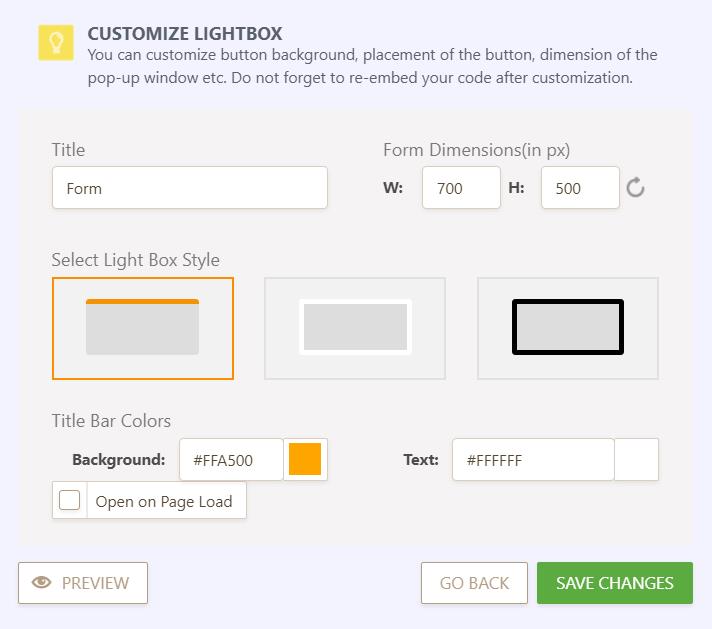Select the orange top-bar lightbox style
Viewport: 712px width, 629px height.
tap(142, 328)
